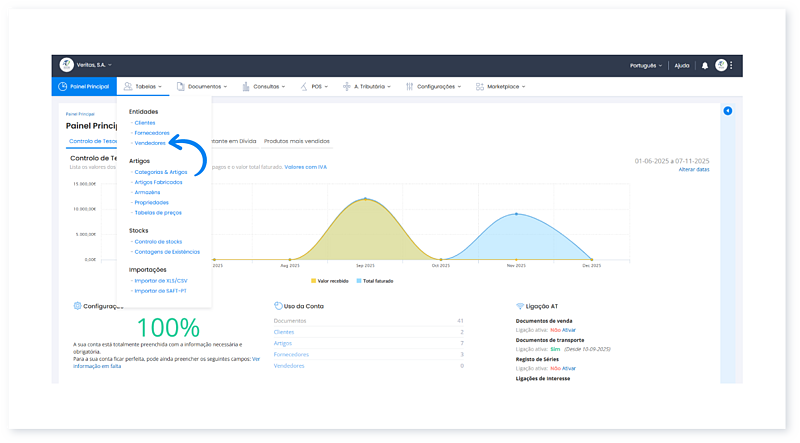800x443 pixels.
Task: Select Vendedores from the Tabelas menu
Action: (150, 143)
